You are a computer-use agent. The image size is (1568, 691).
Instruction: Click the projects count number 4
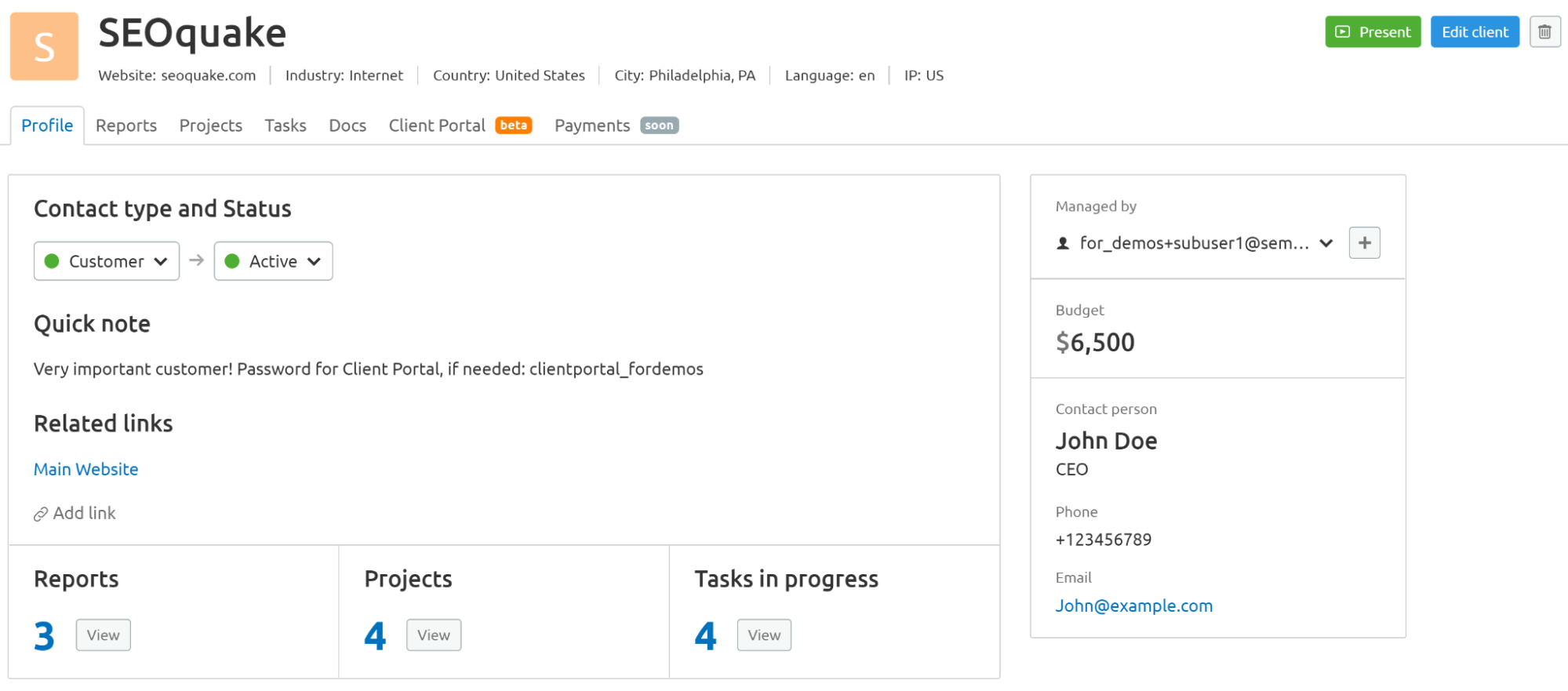pos(375,636)
